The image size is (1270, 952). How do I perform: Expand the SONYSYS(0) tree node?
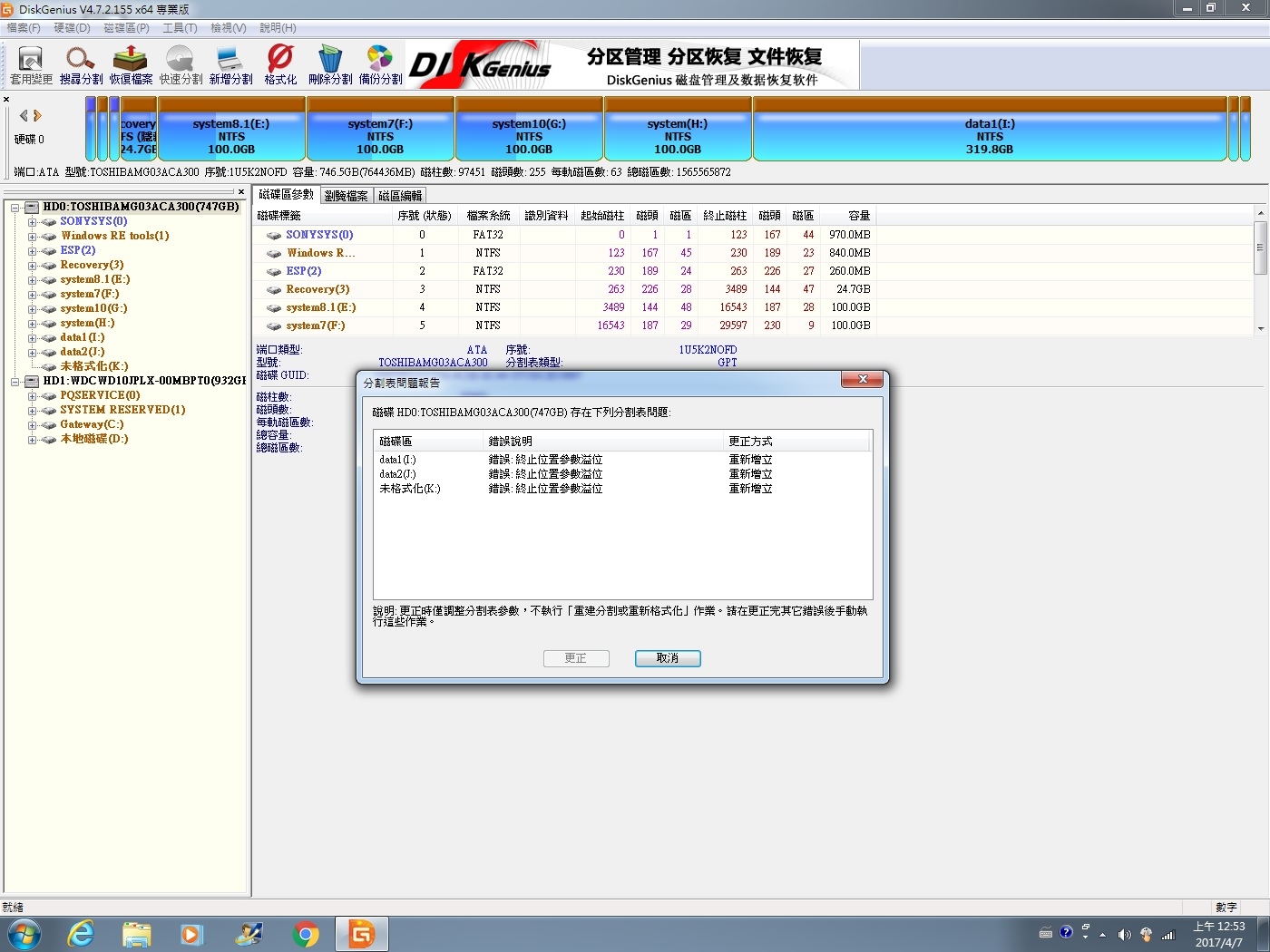point(32,222)
